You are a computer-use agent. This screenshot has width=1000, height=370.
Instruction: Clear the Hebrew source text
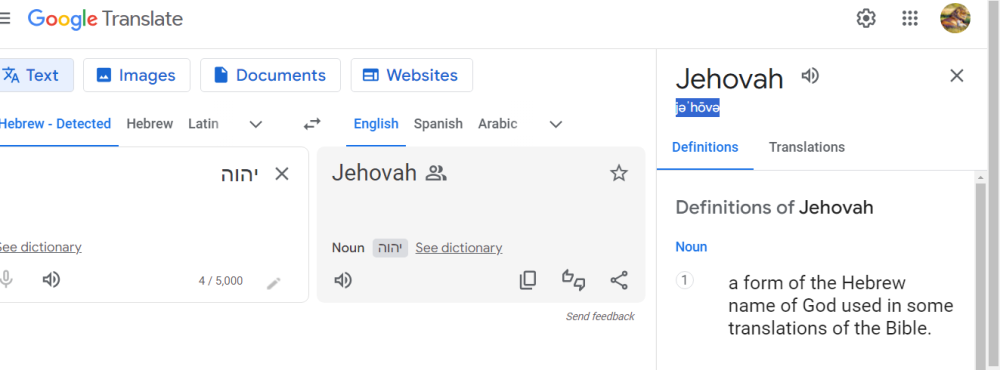click(281, 174)
